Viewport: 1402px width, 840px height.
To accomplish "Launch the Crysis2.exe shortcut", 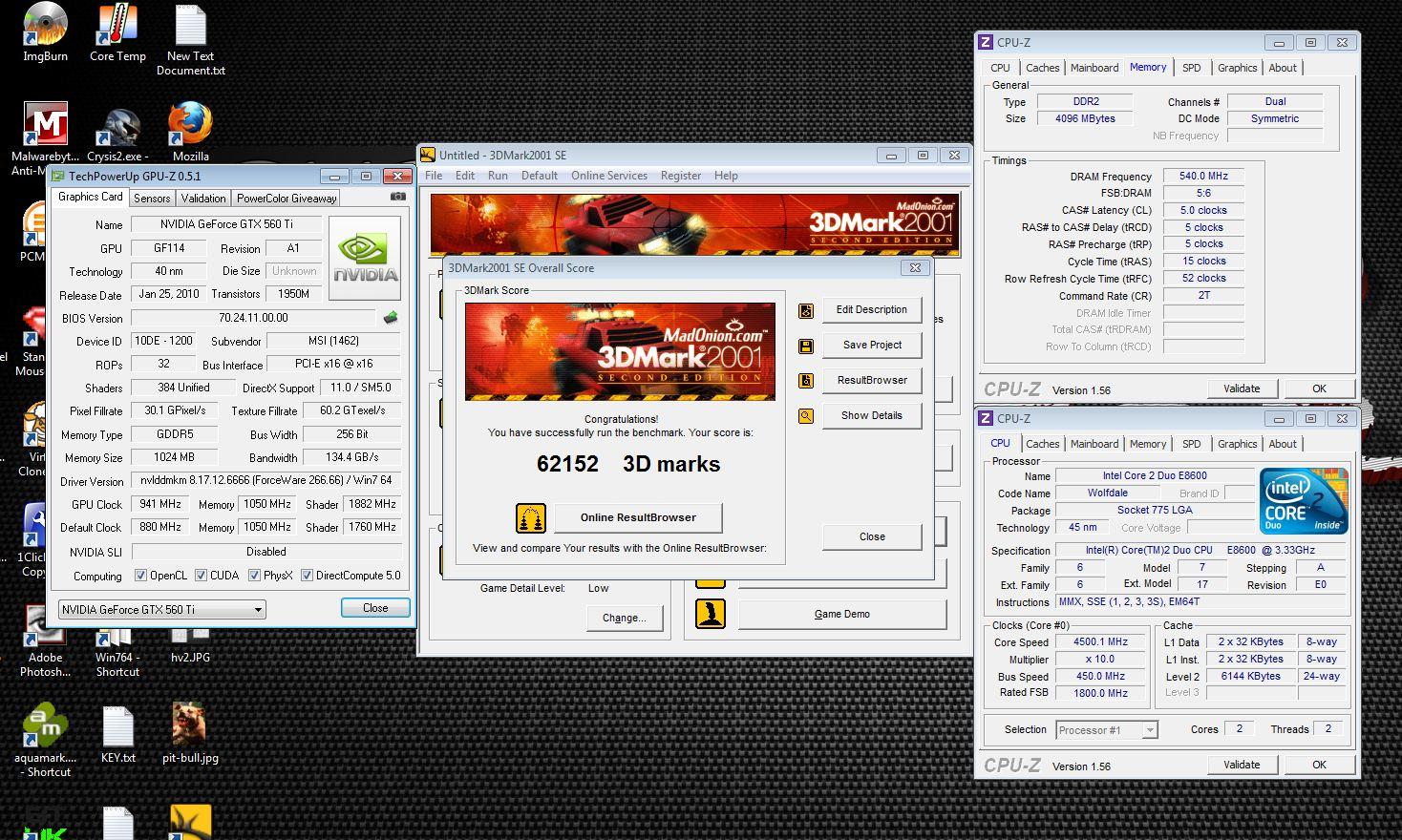I will tap(117, 134).
